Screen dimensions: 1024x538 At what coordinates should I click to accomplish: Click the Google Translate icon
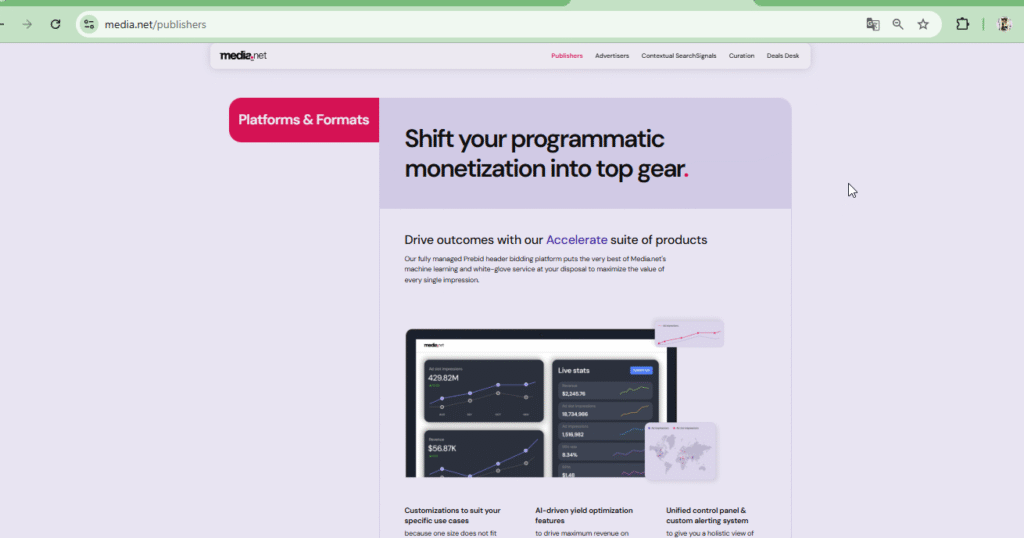coord(873,24)
